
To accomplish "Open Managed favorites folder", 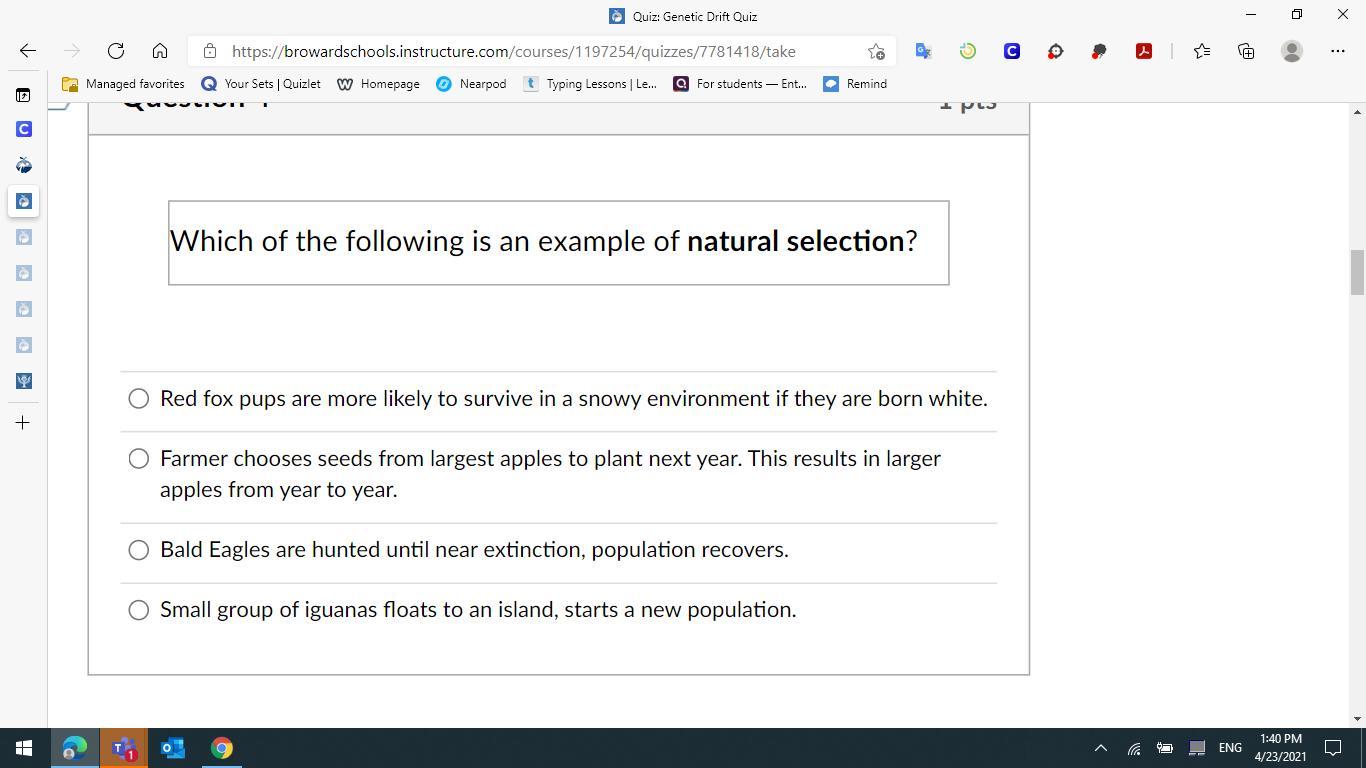I will tap(123, 84).
